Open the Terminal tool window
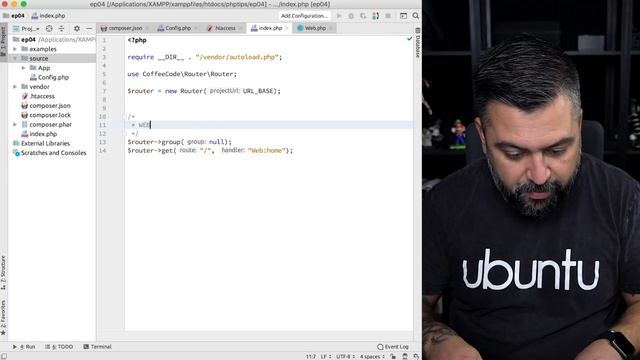The image size is (640, 360). [98, 347]
